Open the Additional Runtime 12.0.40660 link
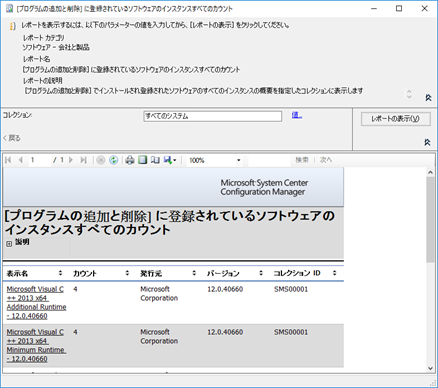The height and width of the screenshot is (388, 438). 36,303
